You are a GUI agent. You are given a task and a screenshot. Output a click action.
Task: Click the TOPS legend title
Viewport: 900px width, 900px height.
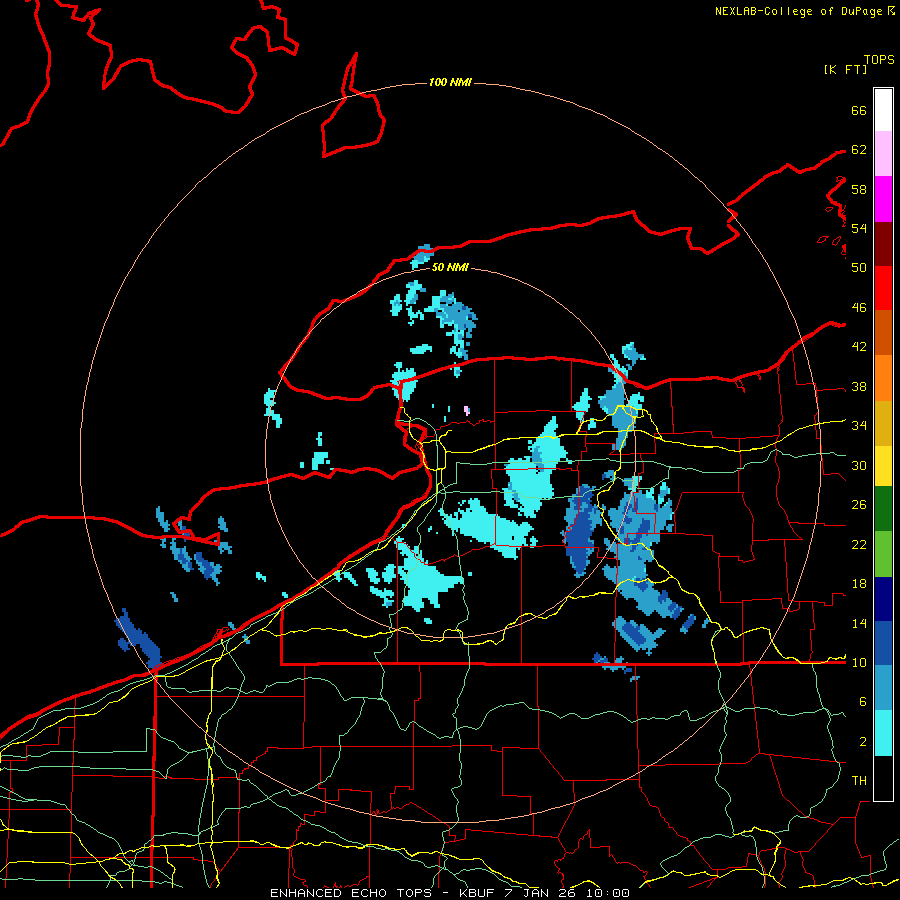pos(879,60)
